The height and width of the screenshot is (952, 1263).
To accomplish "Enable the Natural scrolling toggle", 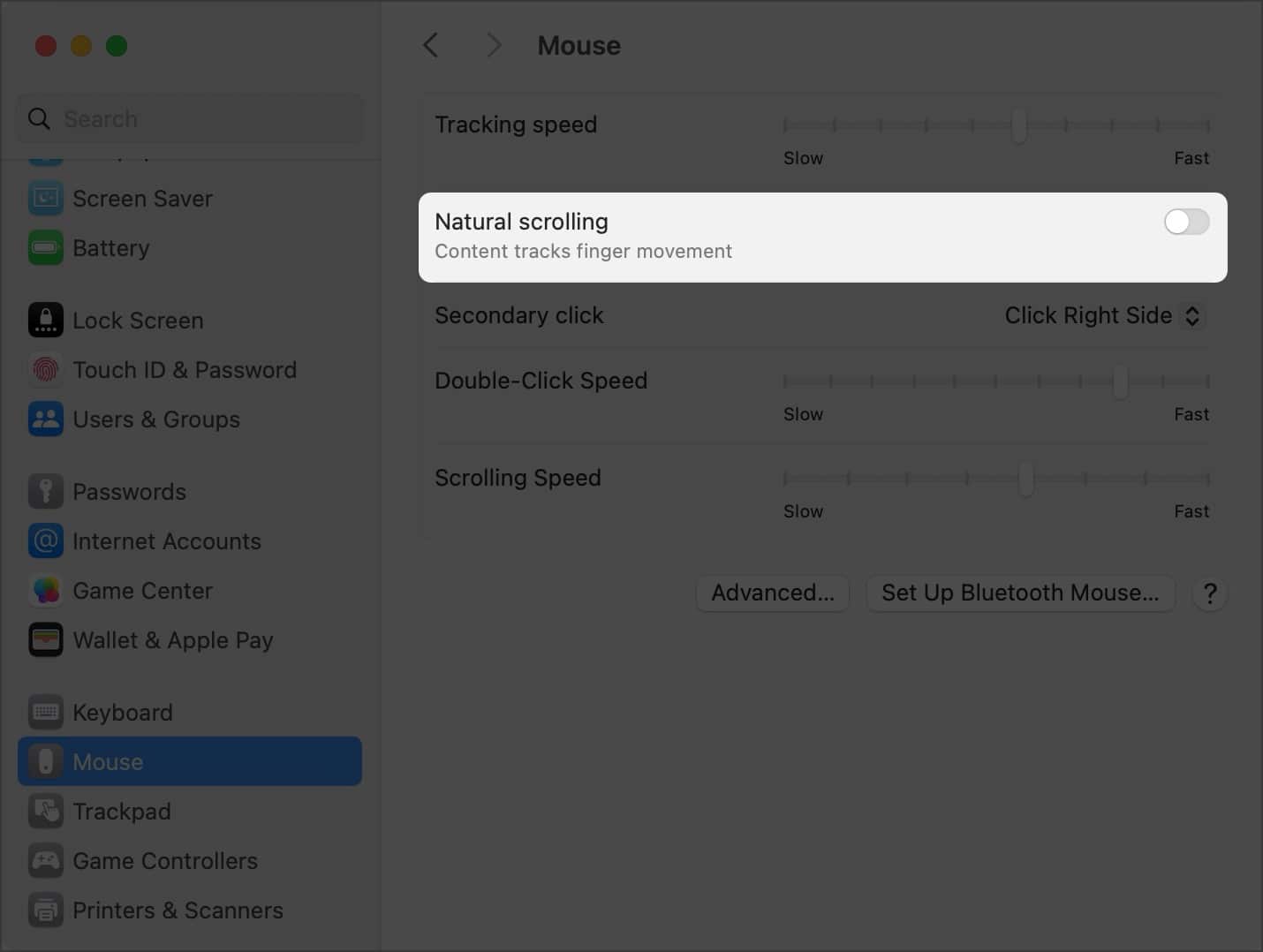I will point(1186,222).
